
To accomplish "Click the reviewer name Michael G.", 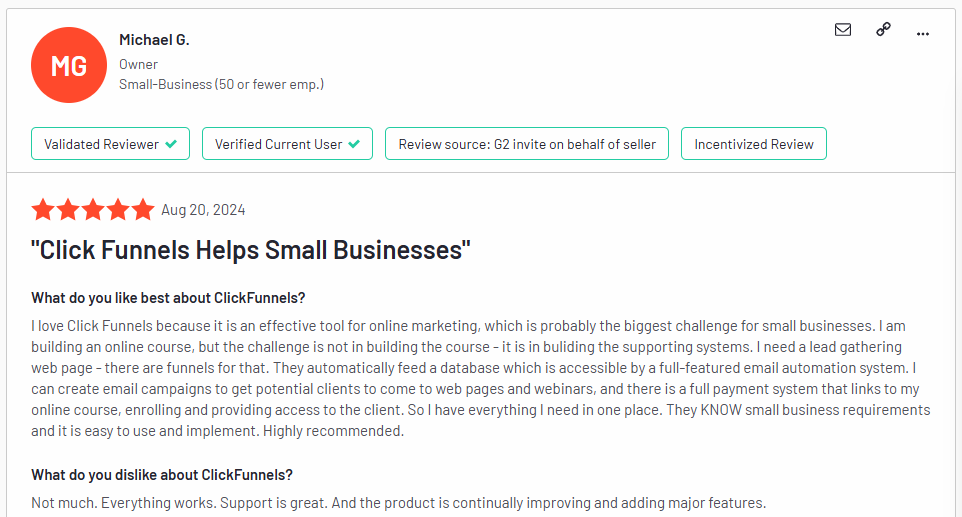I will [154, 40].
